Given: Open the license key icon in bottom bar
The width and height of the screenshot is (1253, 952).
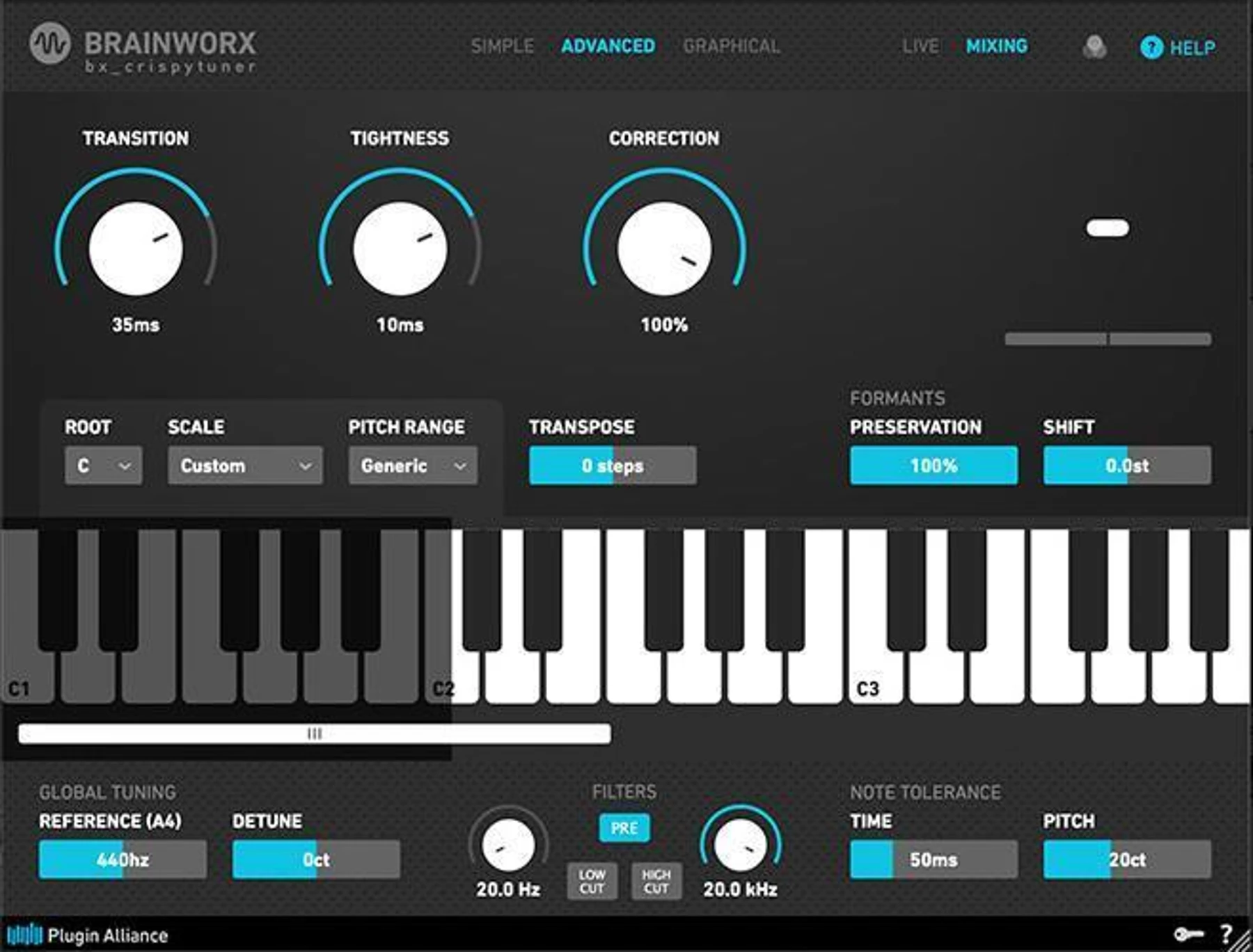Looking at the screenshot, I should pyautogui.click(x=1188, y=934).
